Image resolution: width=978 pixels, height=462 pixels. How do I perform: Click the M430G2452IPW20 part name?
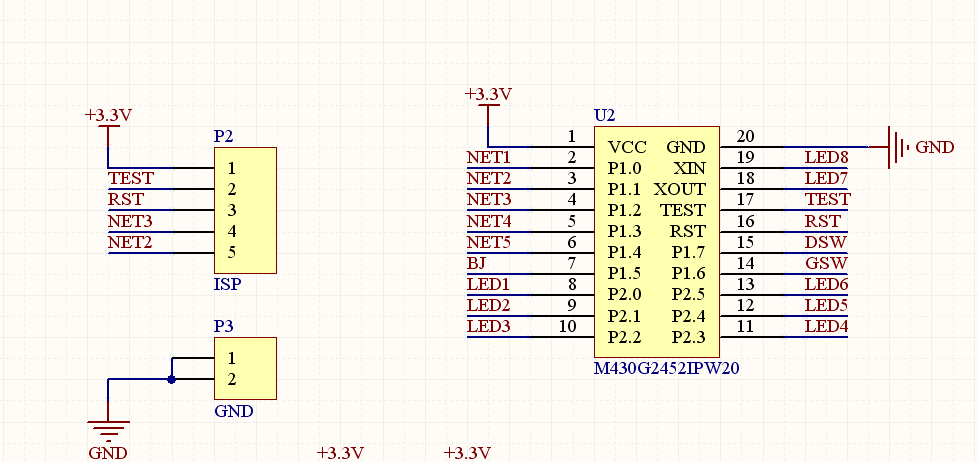(x=667, y=368)
